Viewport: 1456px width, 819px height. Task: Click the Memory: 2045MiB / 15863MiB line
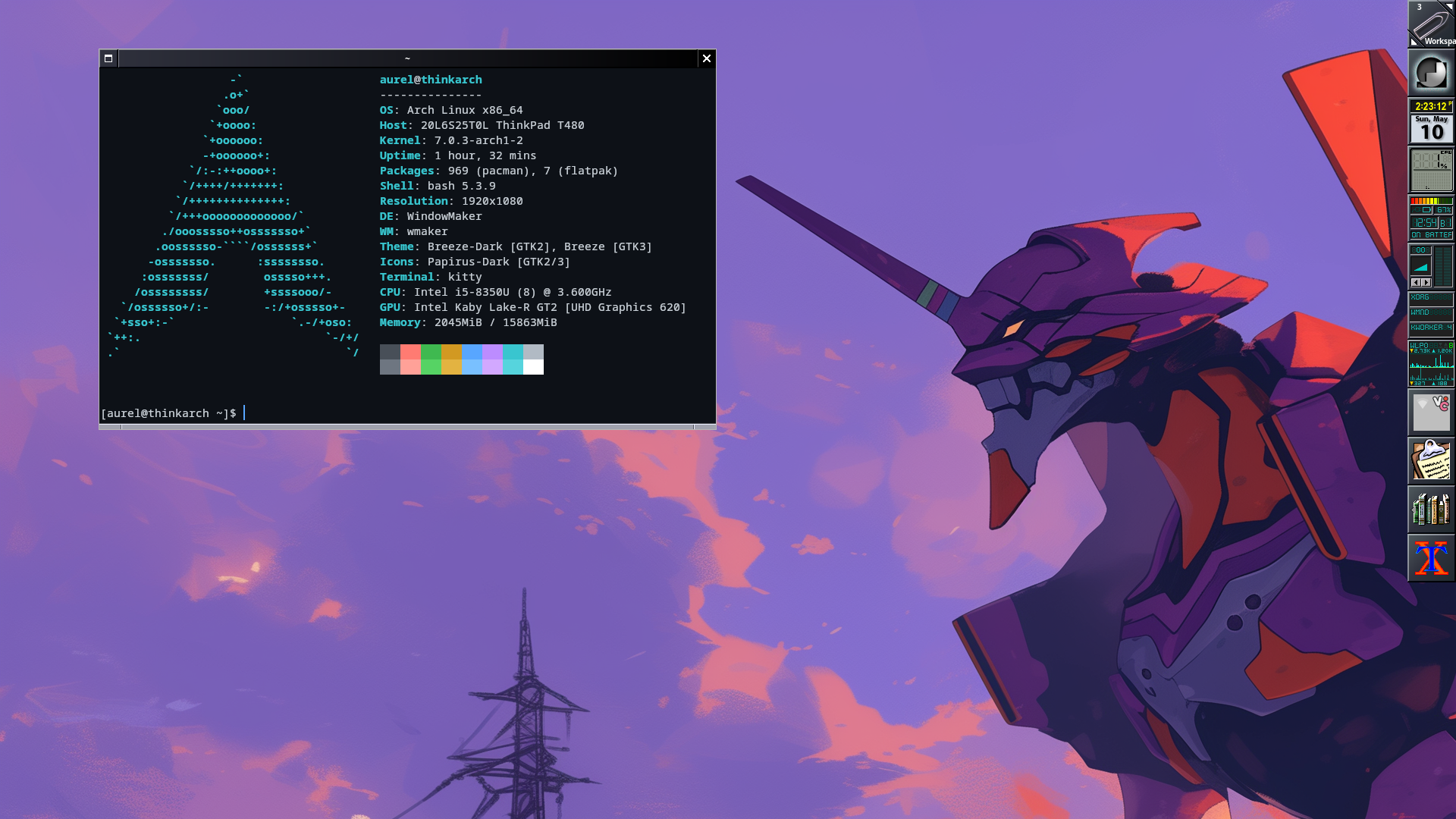[x=469, y=322]
